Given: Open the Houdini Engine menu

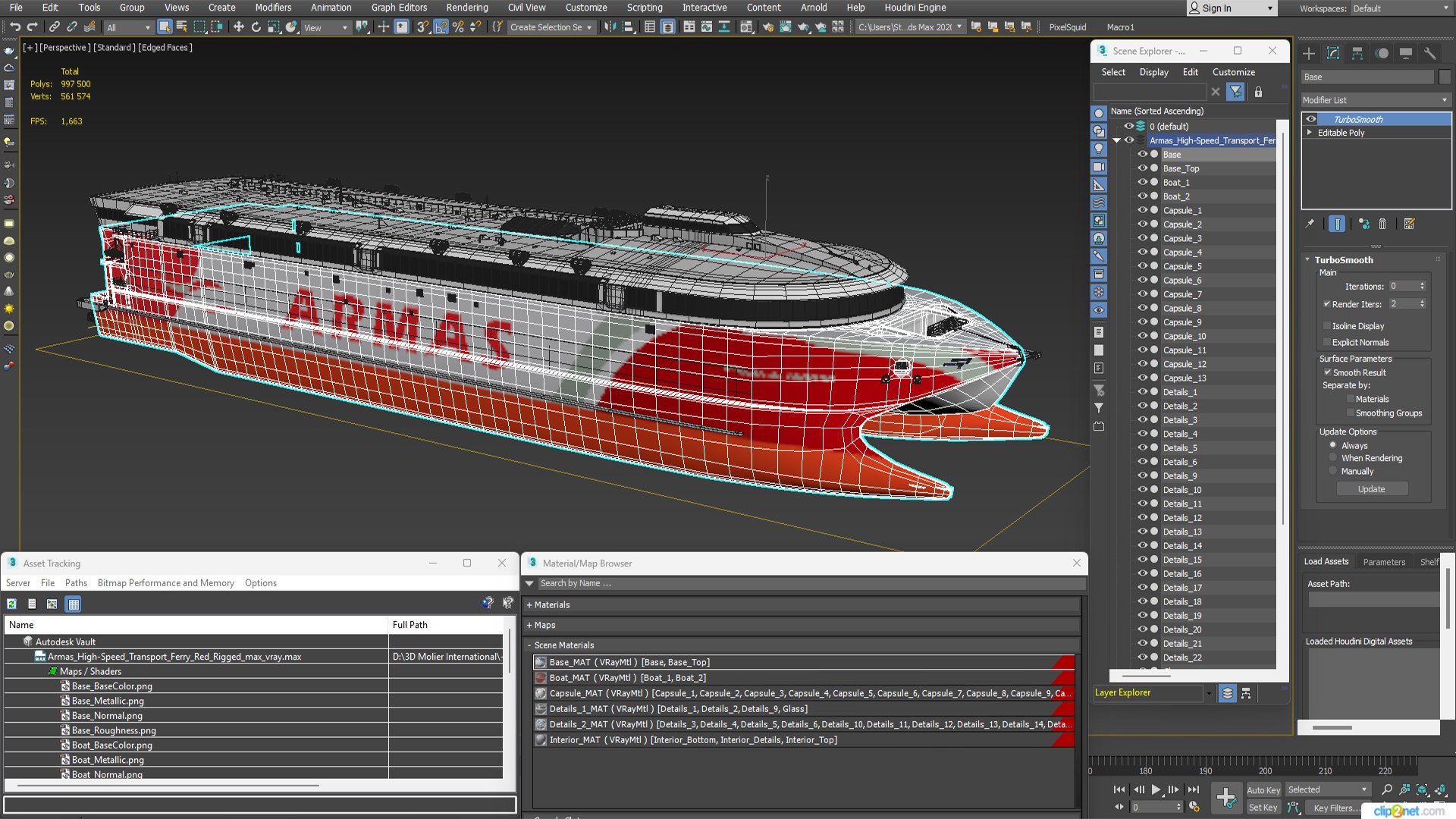Looking at the screenshot, I should point(915,8).
